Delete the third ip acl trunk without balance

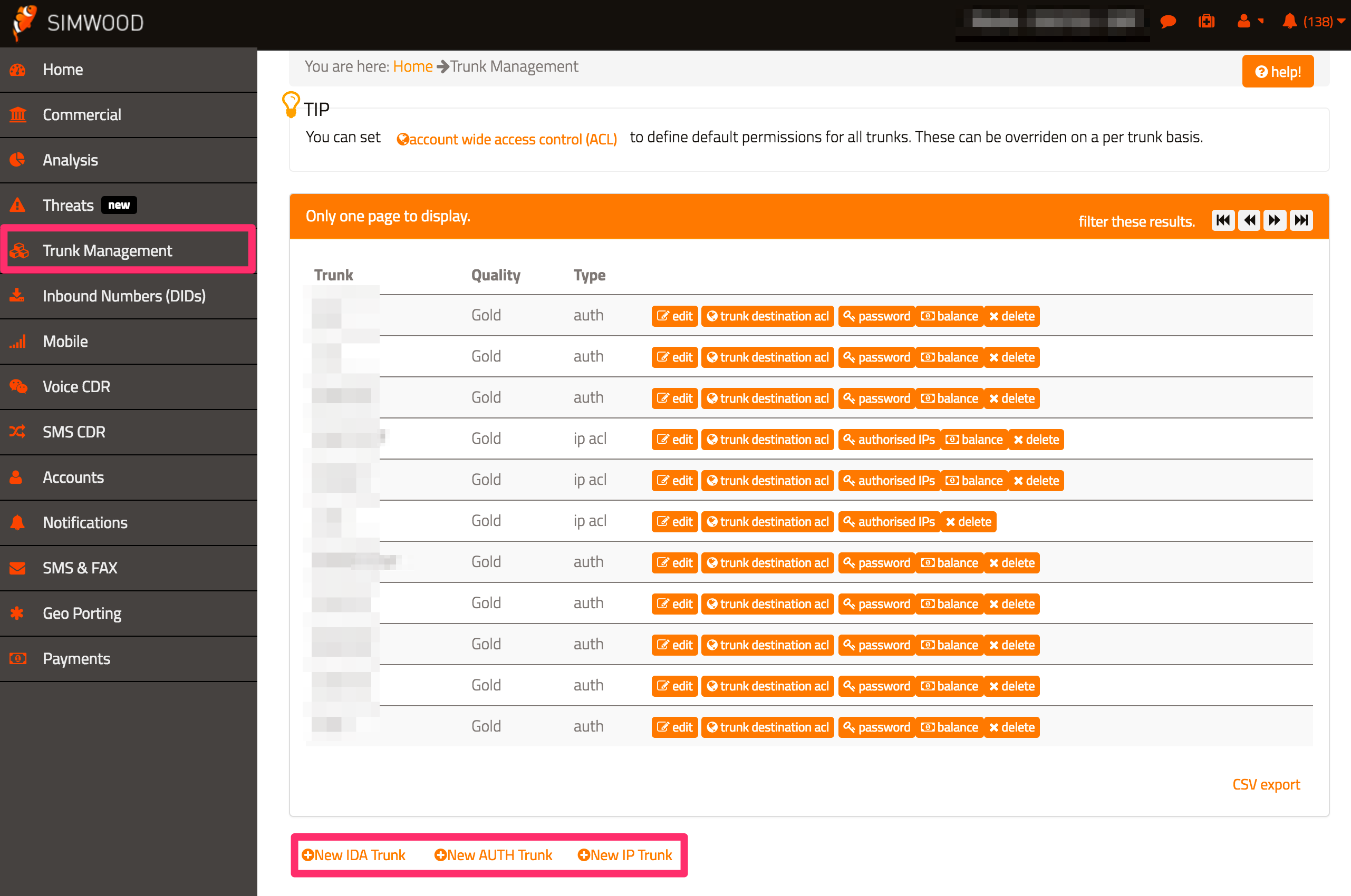[x=969, y=522]
